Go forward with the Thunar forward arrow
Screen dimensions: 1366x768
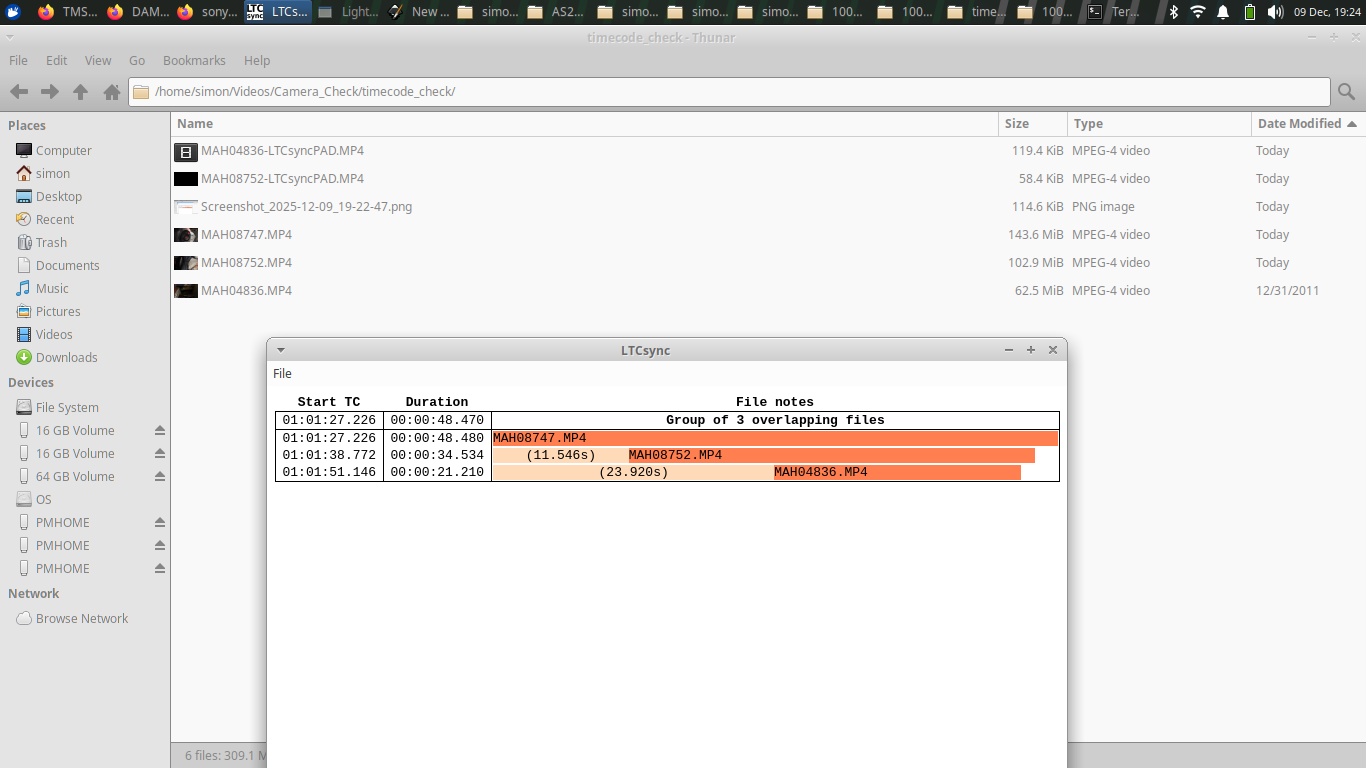click(49, 92)
